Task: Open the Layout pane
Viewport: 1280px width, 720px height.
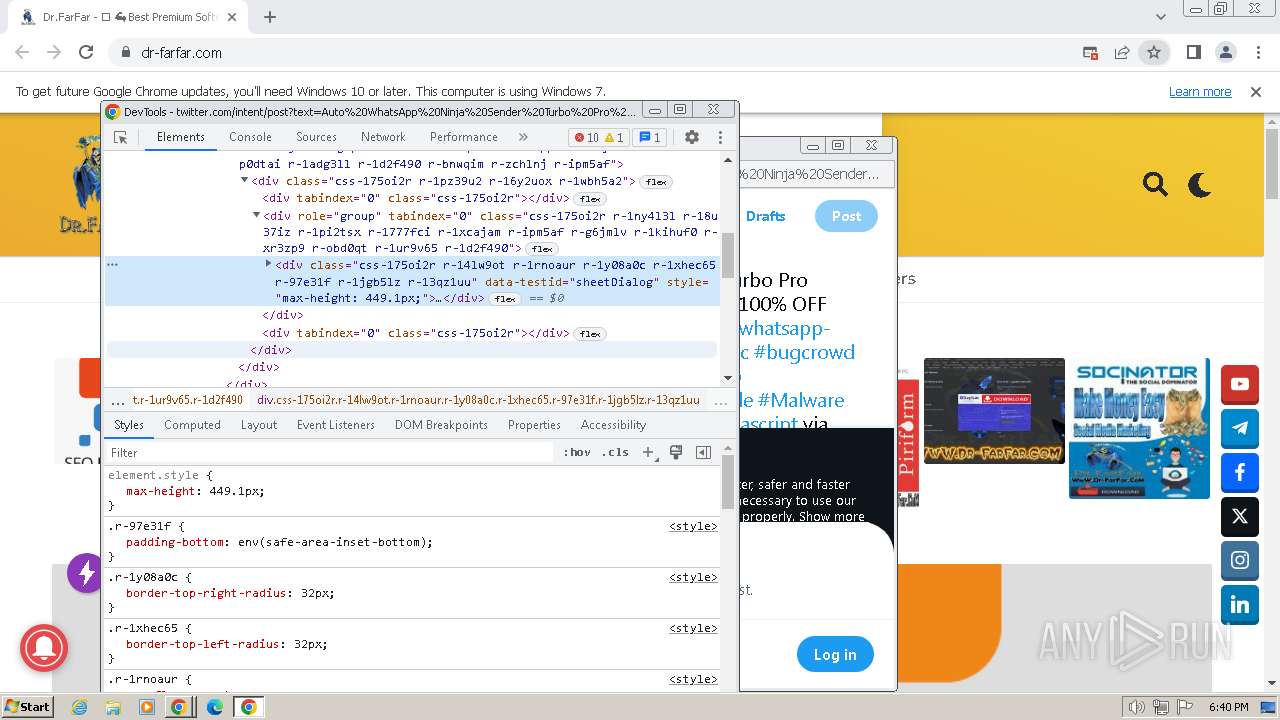Action: point(258,425)
